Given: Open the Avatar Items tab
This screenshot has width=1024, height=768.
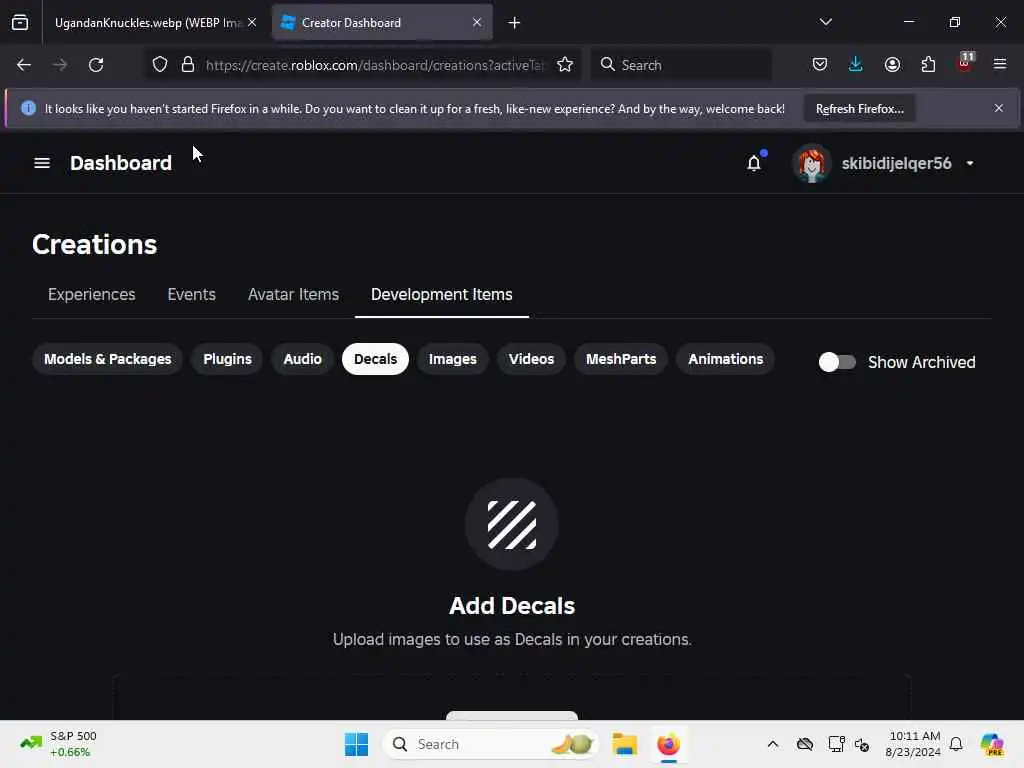Looking at the screenshot, I should coord(293,295).
